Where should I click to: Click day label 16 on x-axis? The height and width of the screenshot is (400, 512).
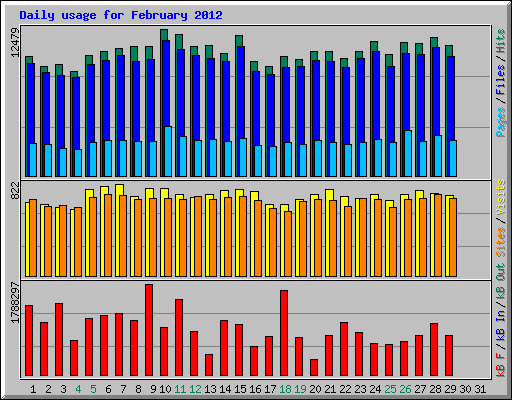pyautogui.click(x=255, y=389)
